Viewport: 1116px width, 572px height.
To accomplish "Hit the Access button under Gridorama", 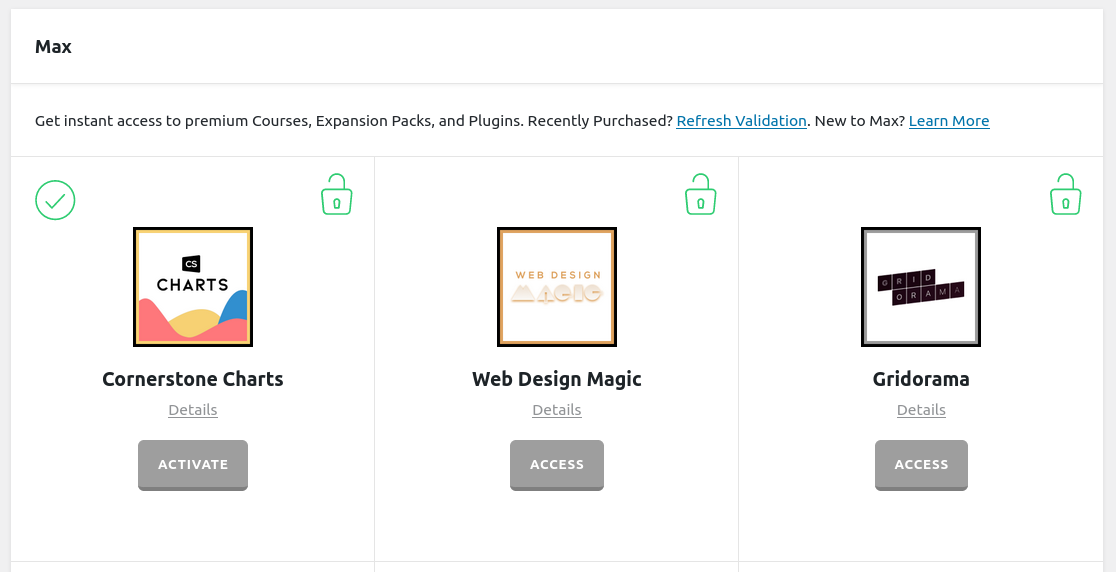I will coord(921,464).
